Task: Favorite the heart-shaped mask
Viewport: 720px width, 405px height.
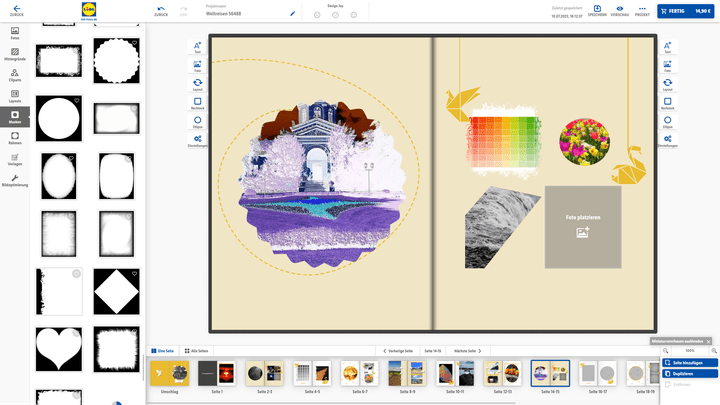Action: (76, 331)
